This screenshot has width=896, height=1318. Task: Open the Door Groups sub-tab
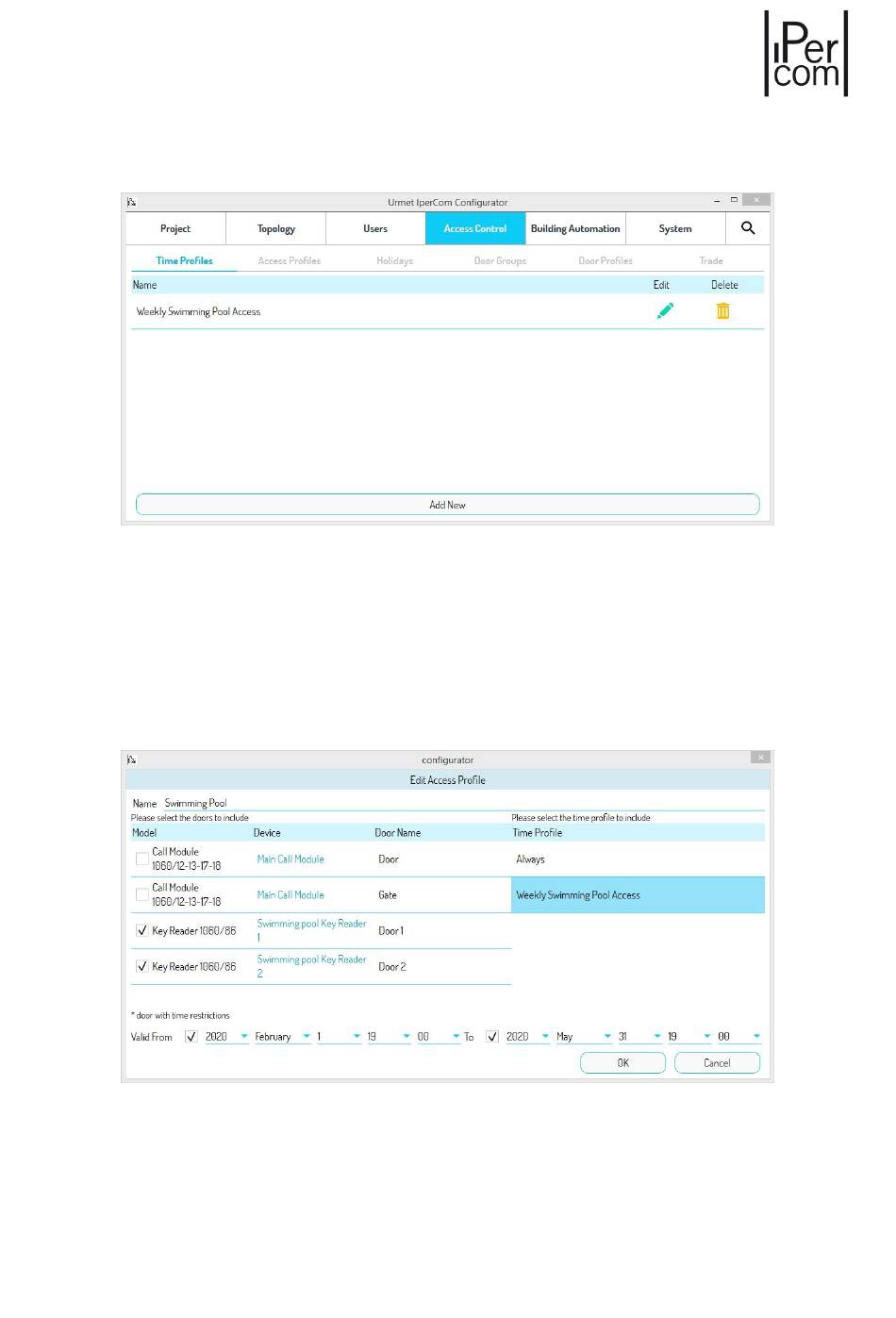(x=500, y=260)
